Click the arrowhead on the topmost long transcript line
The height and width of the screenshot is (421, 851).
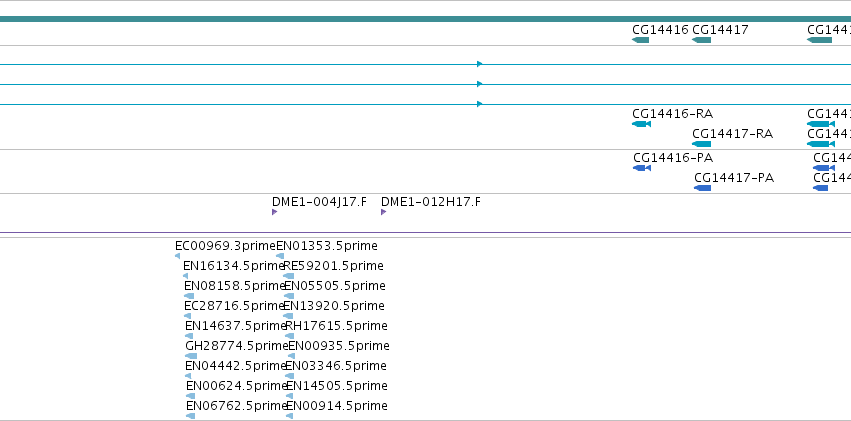coord(480,64)
